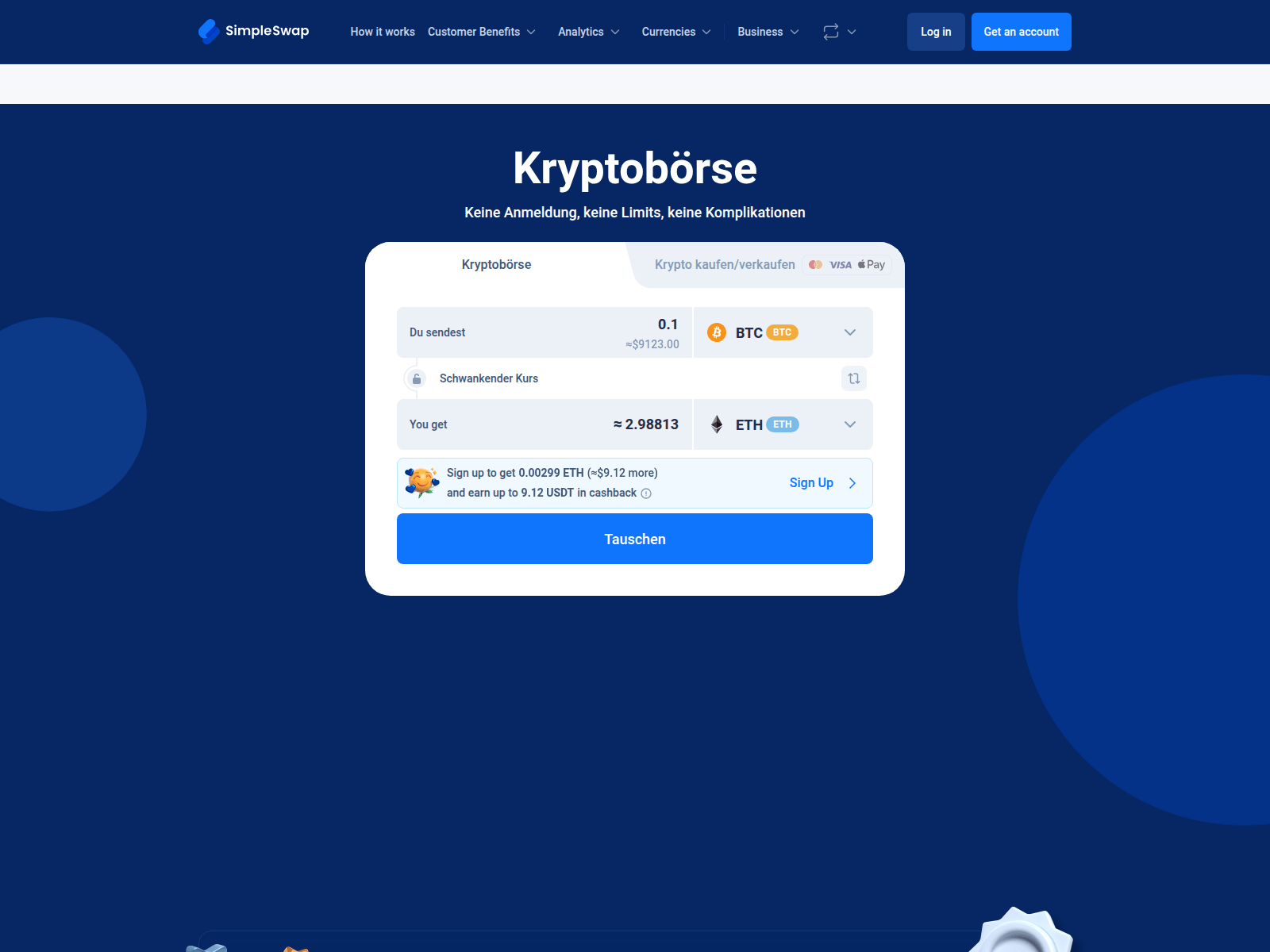This screenshot has height=952, width=1270.
Task: Click the Schwankender Kurs label
Action: [x=489, y=378]
